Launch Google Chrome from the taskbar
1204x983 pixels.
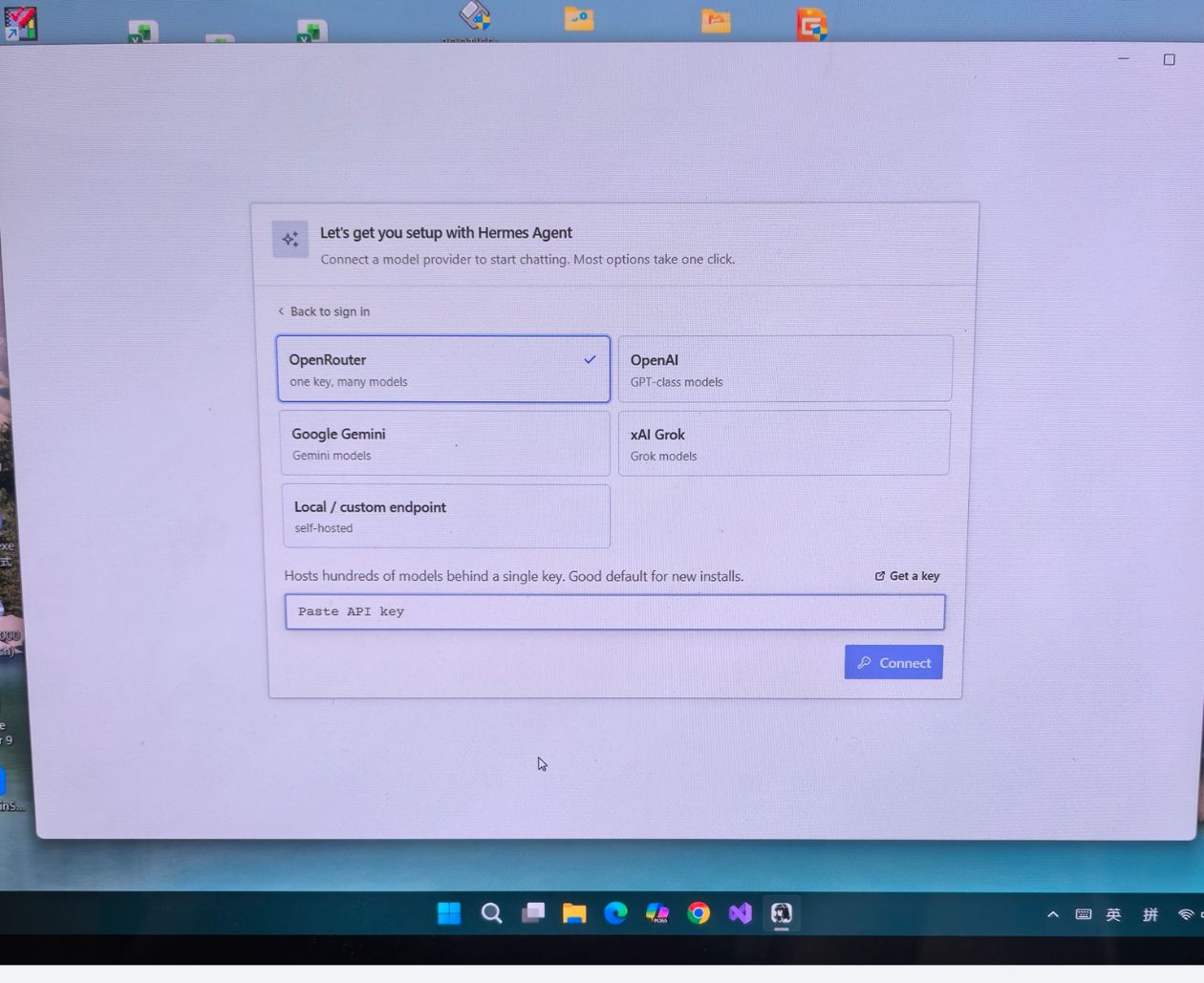[699, 913]
